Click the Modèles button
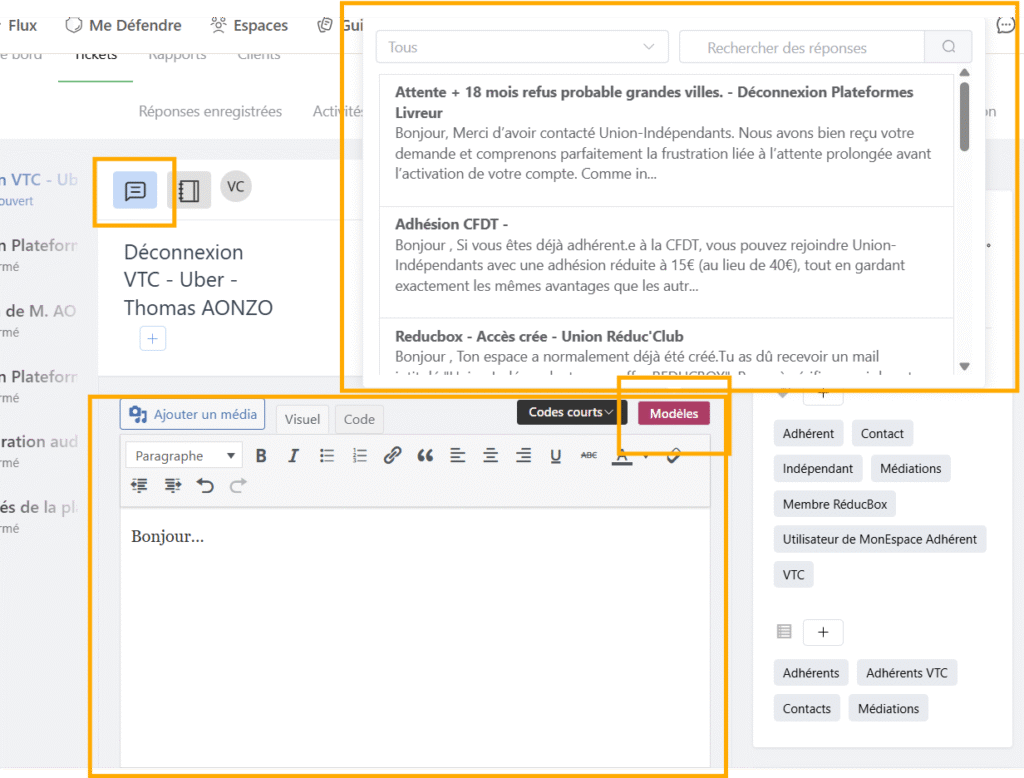 674,413
